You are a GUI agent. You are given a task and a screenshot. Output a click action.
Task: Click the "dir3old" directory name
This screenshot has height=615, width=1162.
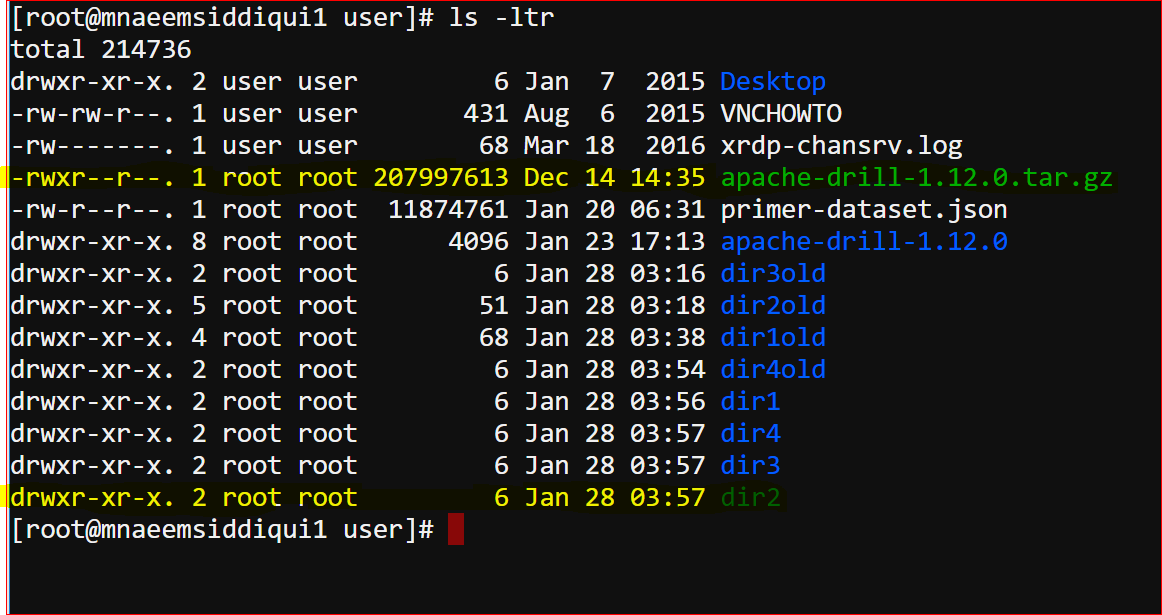click(773, 273)
